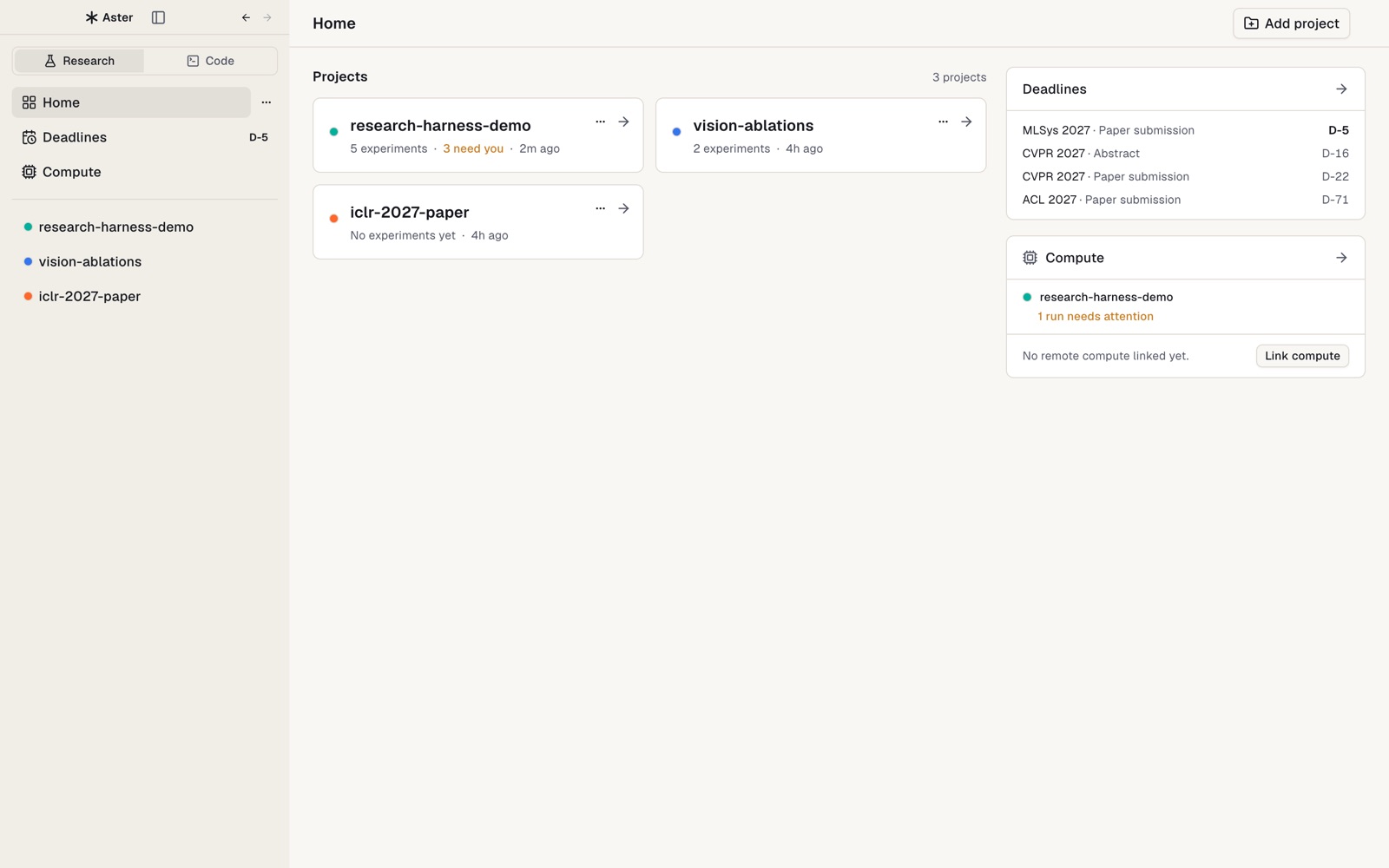Select the CVPR 2027 Abstract deadline row
Viewport: 1389px width, 868px height.
1185,154
